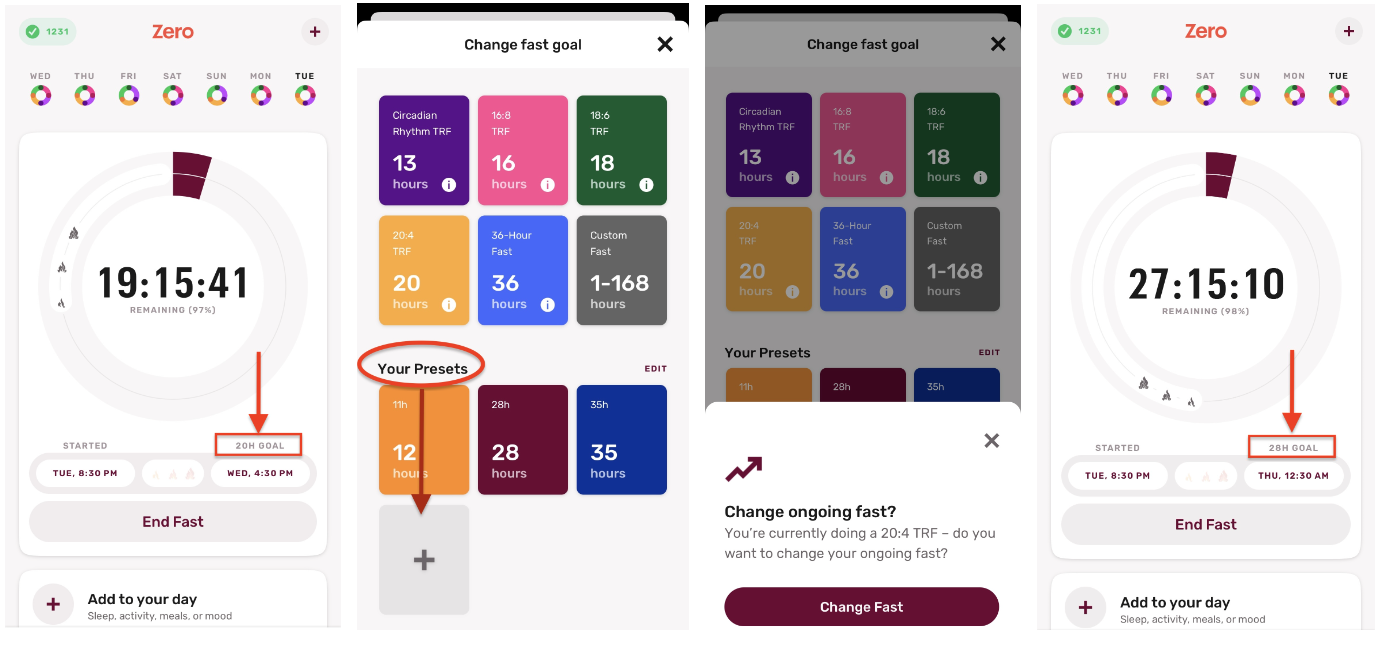1382x648 pixels.
Task: Choose the 28 hours preset
Action: [x=523, y=440]
